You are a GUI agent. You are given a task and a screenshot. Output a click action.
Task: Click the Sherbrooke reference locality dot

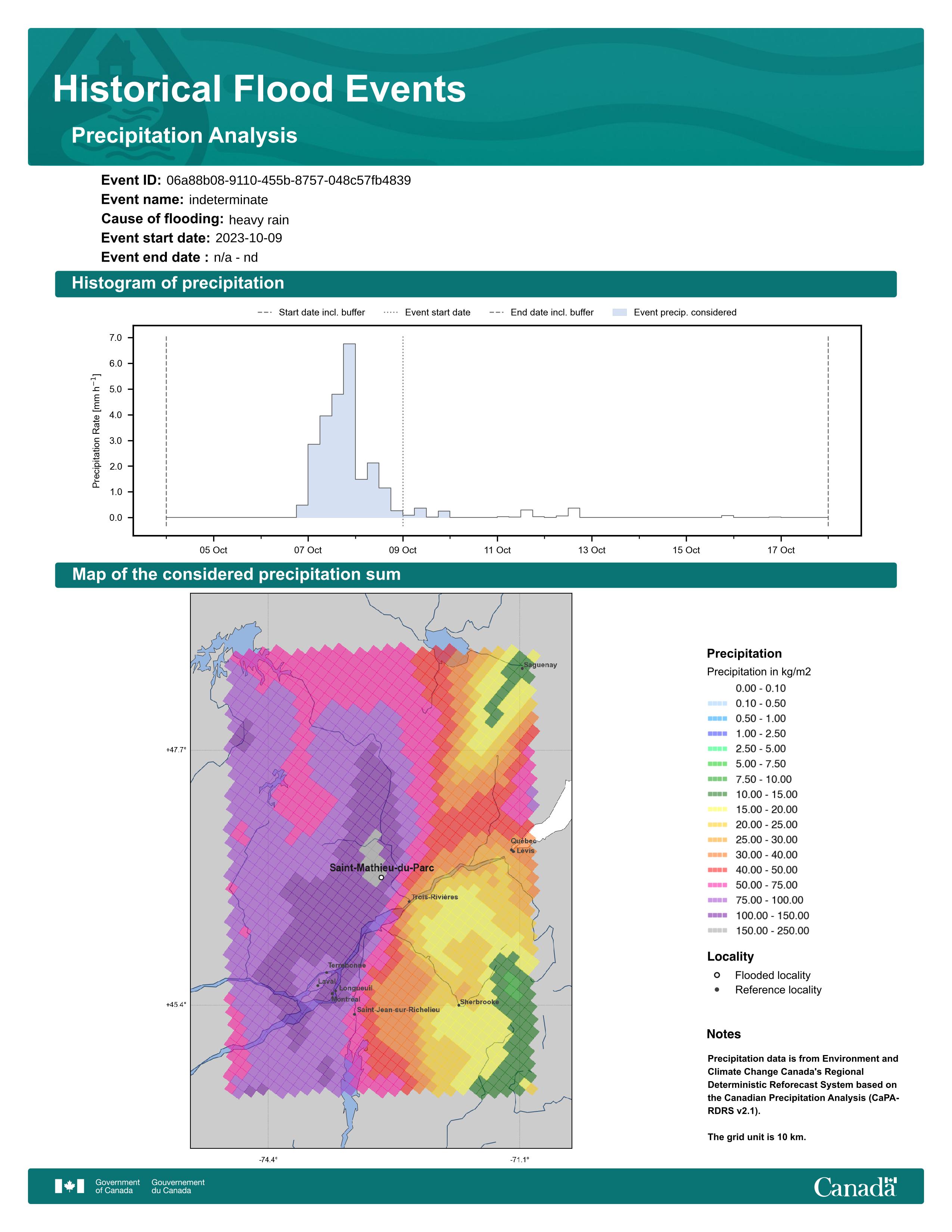[458, 1005]
